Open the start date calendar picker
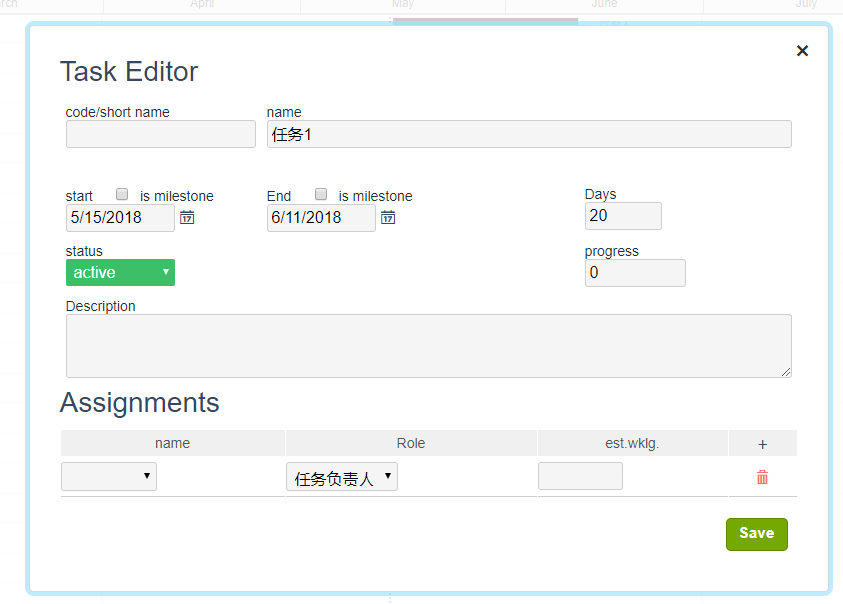 pyautogui.click(x=187, y=217)
